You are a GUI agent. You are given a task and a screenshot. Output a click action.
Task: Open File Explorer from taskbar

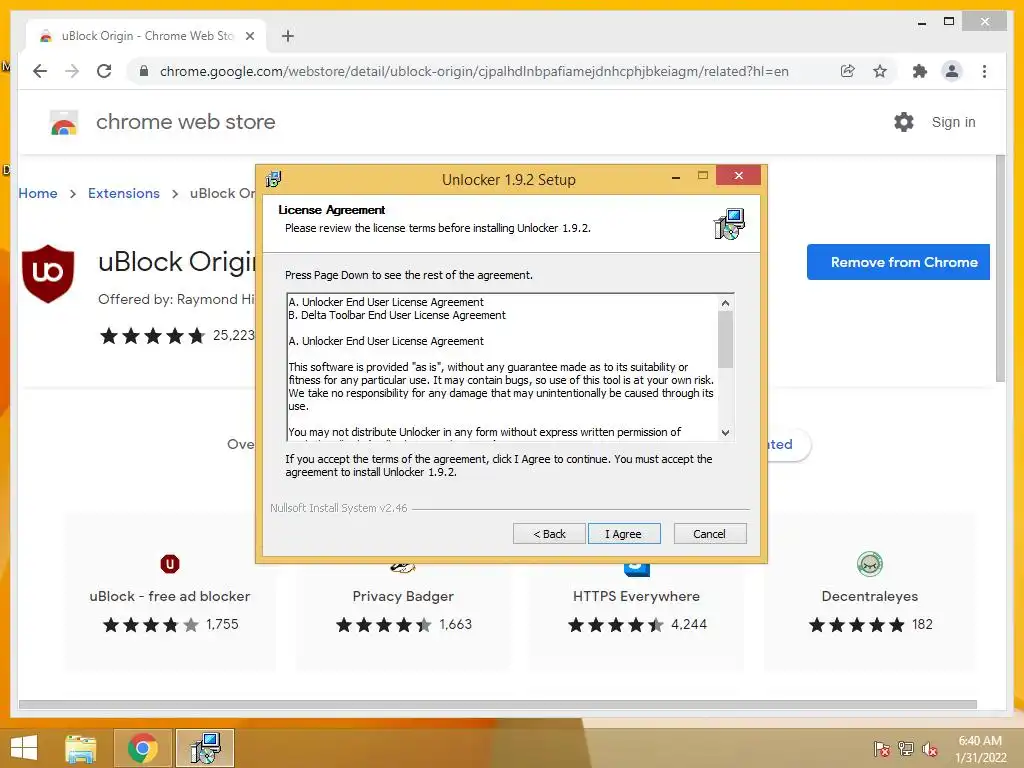click(80, 748)
